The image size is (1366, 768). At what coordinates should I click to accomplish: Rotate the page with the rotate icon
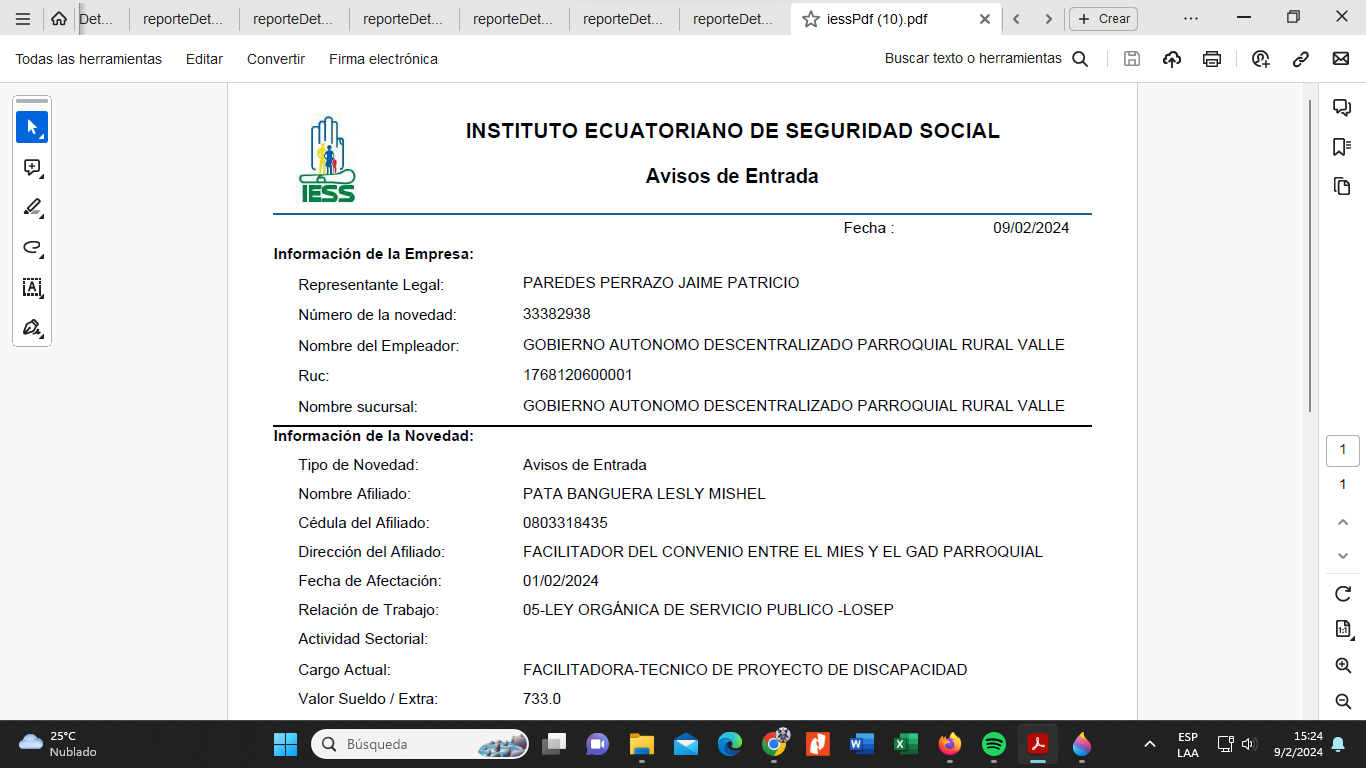point(1343,594)
